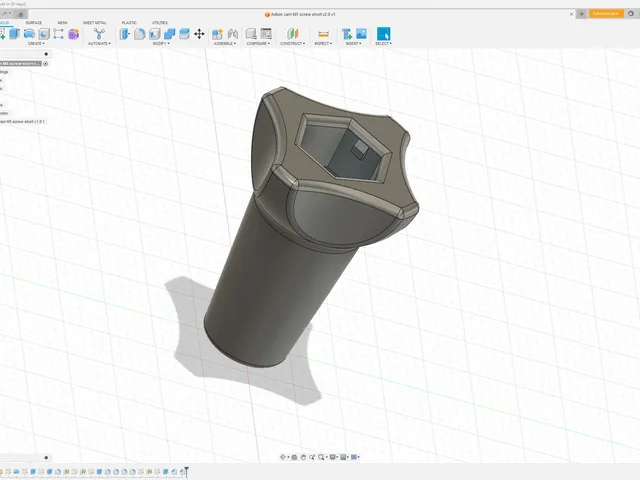Select the Move/Copy arrows icon
Image resolution: width=640 pixels, height=480 pixels.
[x=199, y=34]
